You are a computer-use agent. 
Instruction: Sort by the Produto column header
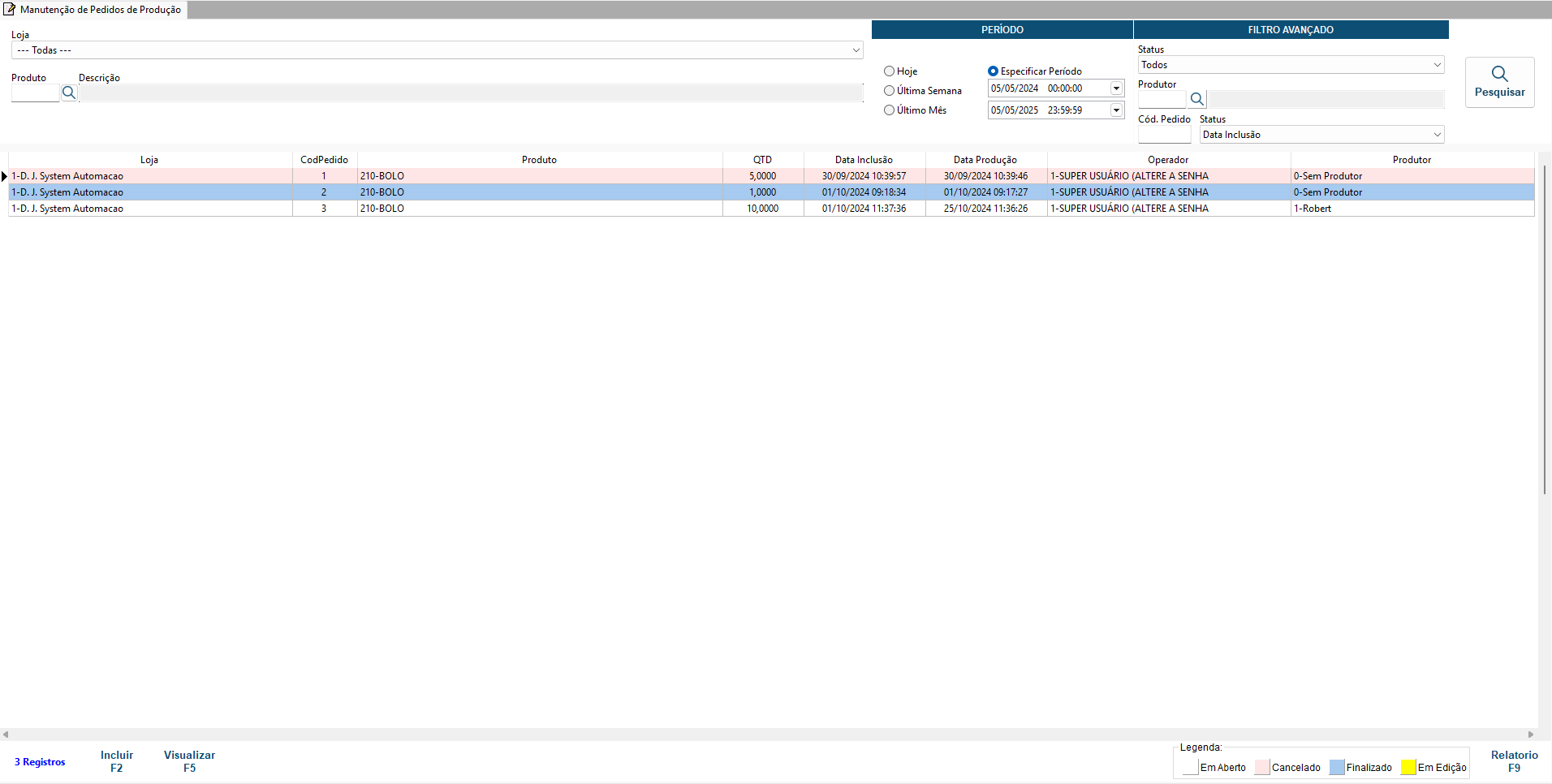tap(540, 160)
